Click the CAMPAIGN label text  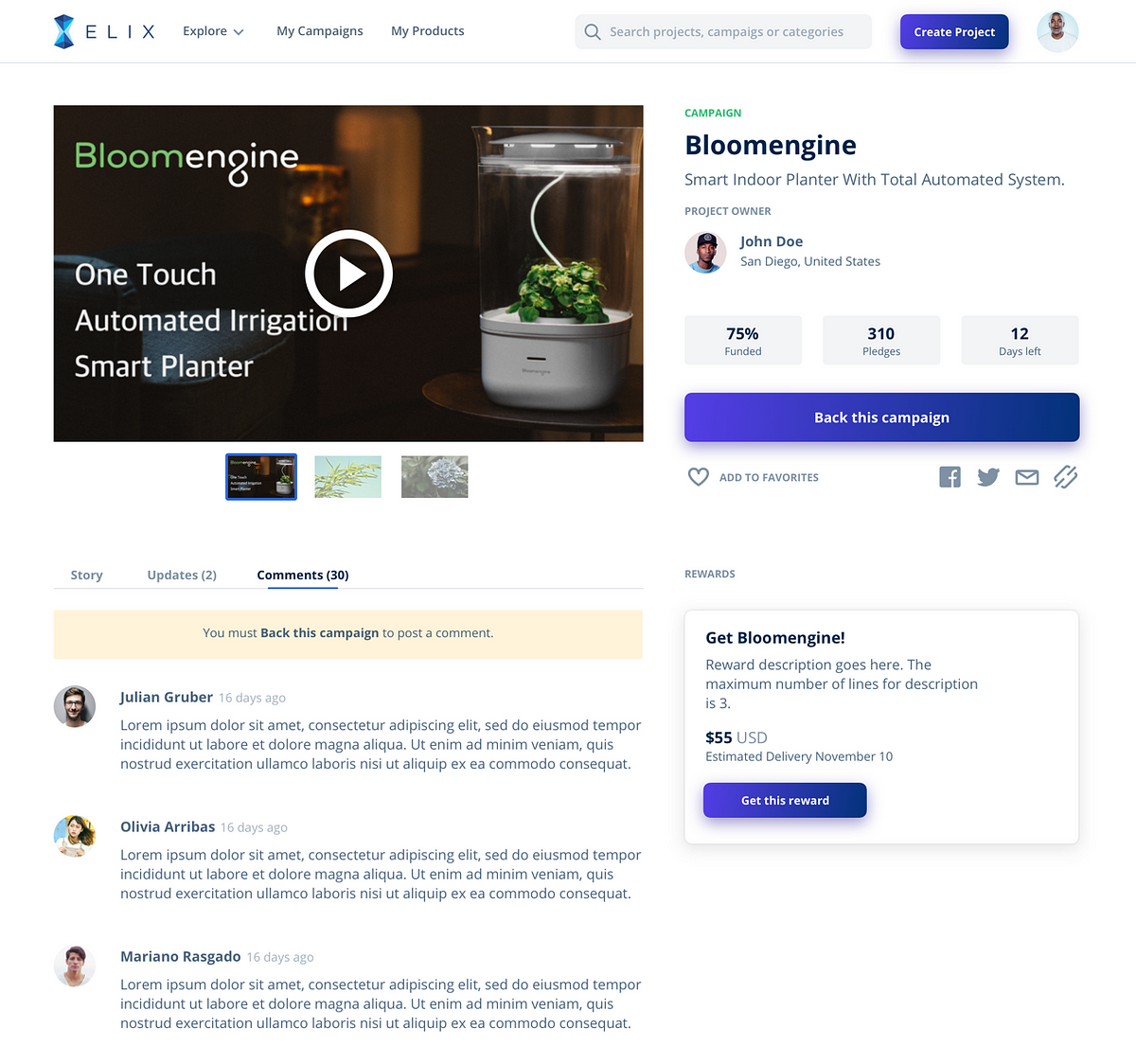tap(713, 114)
